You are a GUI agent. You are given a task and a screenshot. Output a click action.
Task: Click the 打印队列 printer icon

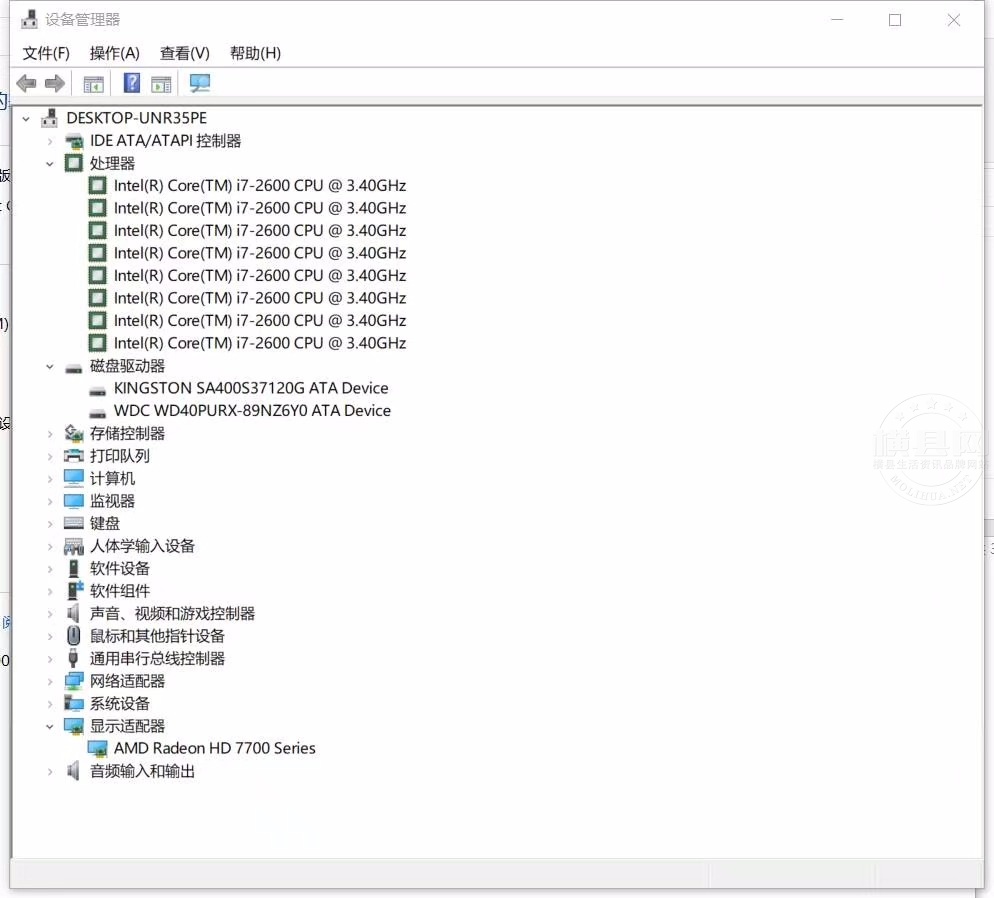click(74, 456)
